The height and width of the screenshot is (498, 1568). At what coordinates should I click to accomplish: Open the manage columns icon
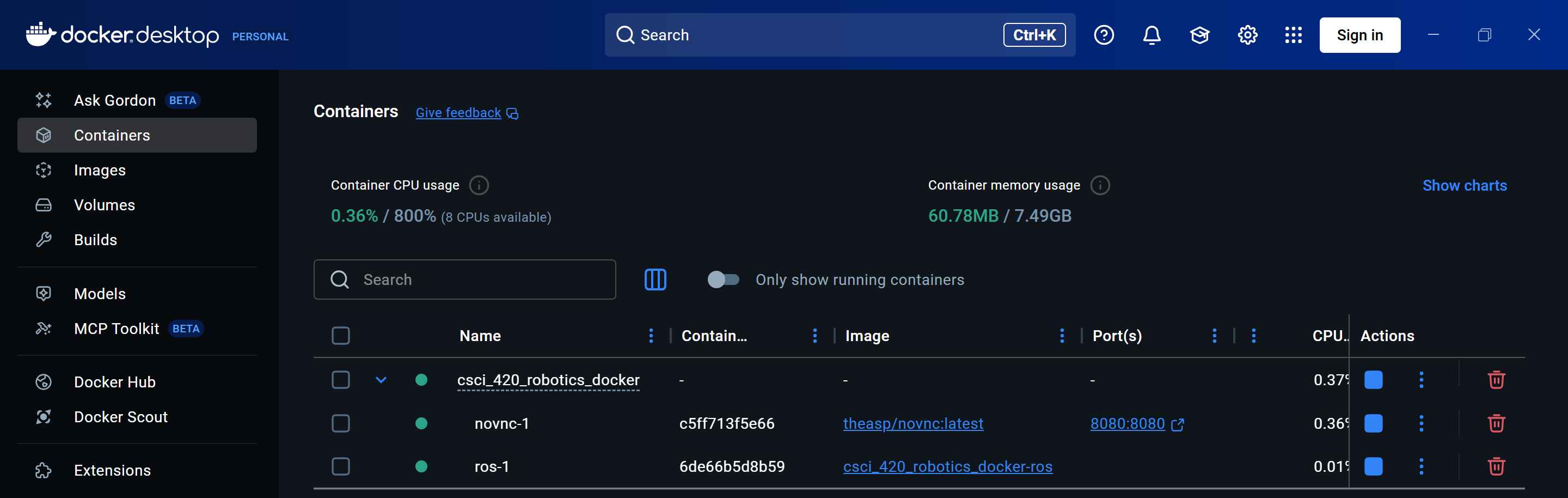click(655, 280)
